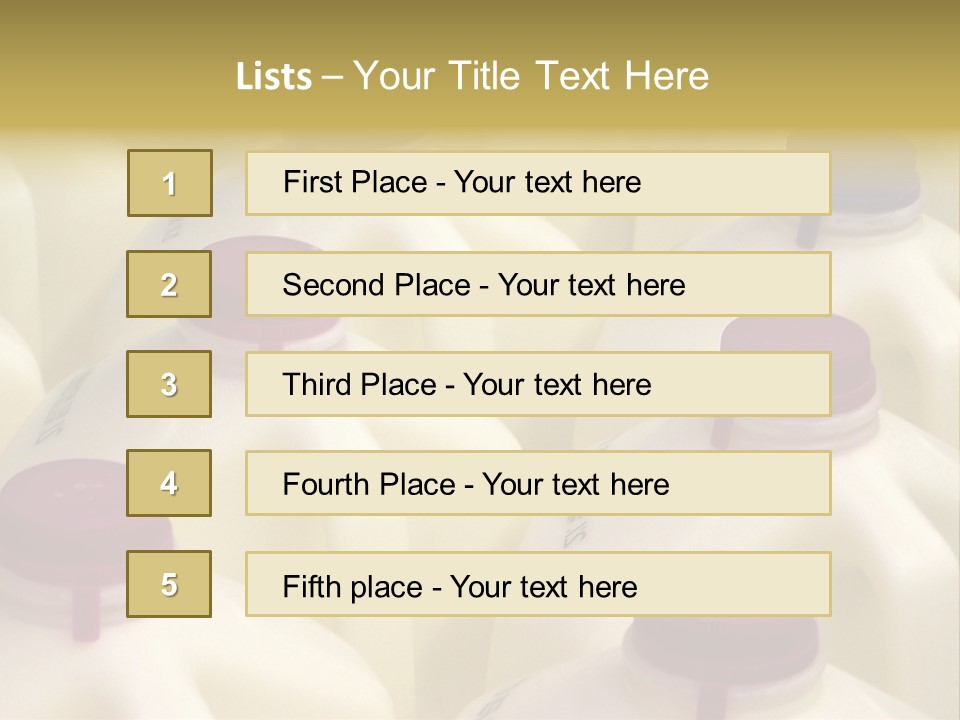This screenshot has width=960, height=720.
Task: Click the word Third in list item three
Action: [x=316, y=384]
